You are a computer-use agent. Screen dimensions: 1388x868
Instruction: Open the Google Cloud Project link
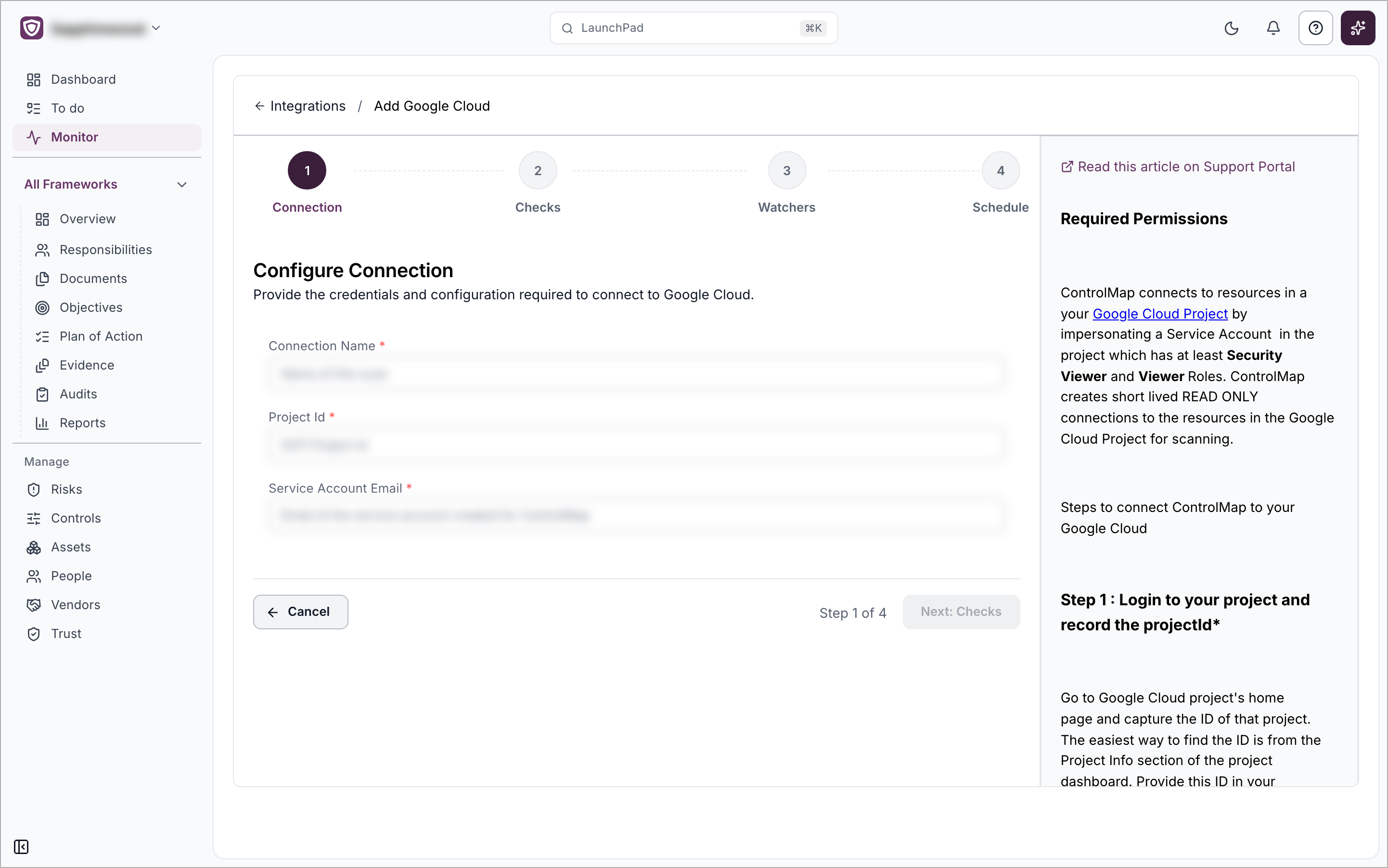[x=1159, y=314]
